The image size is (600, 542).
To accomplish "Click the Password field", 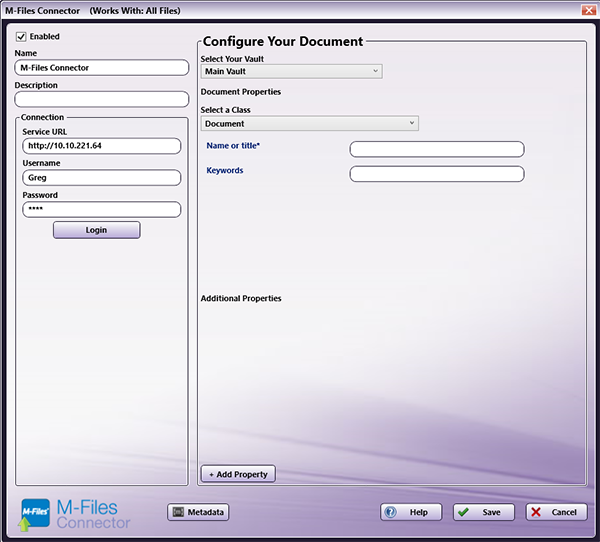I will pyautogui.click(x=102, y=209).
